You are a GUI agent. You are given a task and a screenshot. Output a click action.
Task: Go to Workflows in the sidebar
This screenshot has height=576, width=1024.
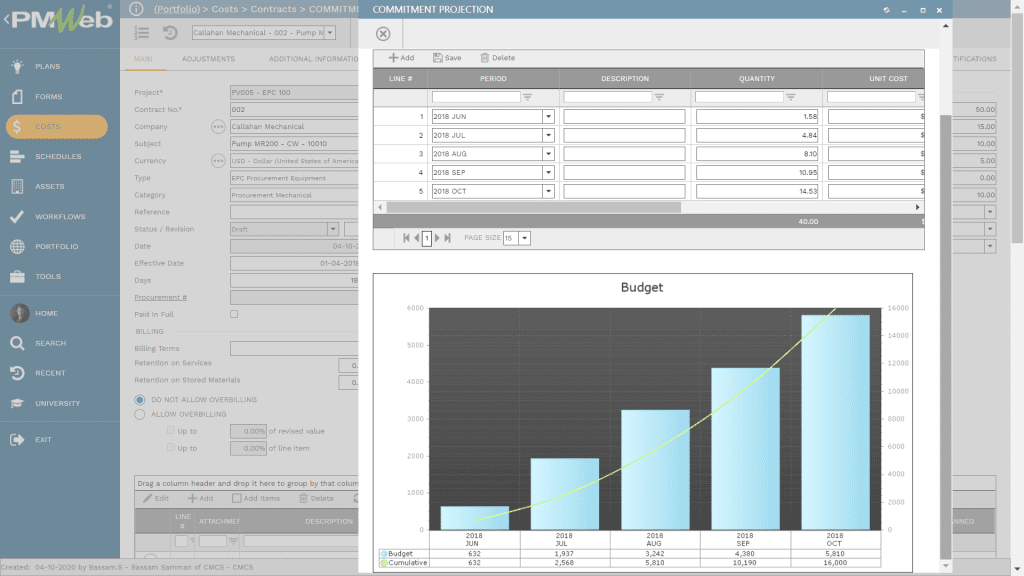[60, 217]
